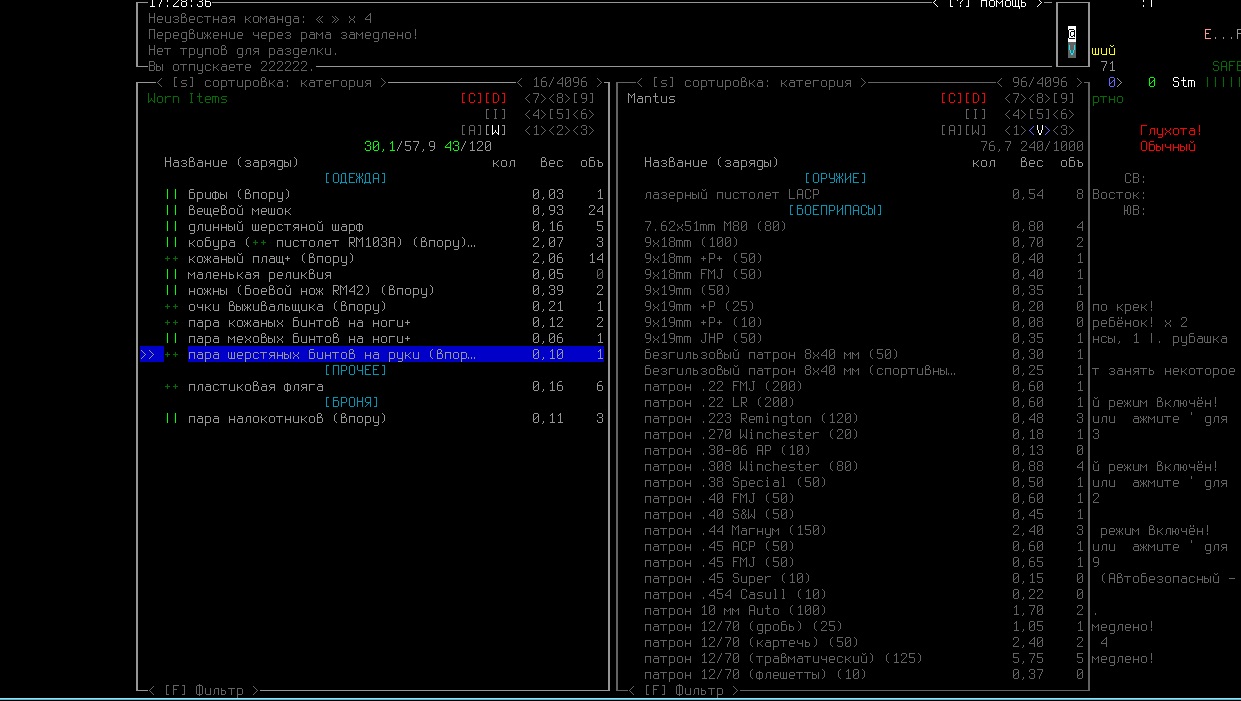Select патрон .22 LR (200) row
The image size is (1241, 701).
tap(864, 403)
